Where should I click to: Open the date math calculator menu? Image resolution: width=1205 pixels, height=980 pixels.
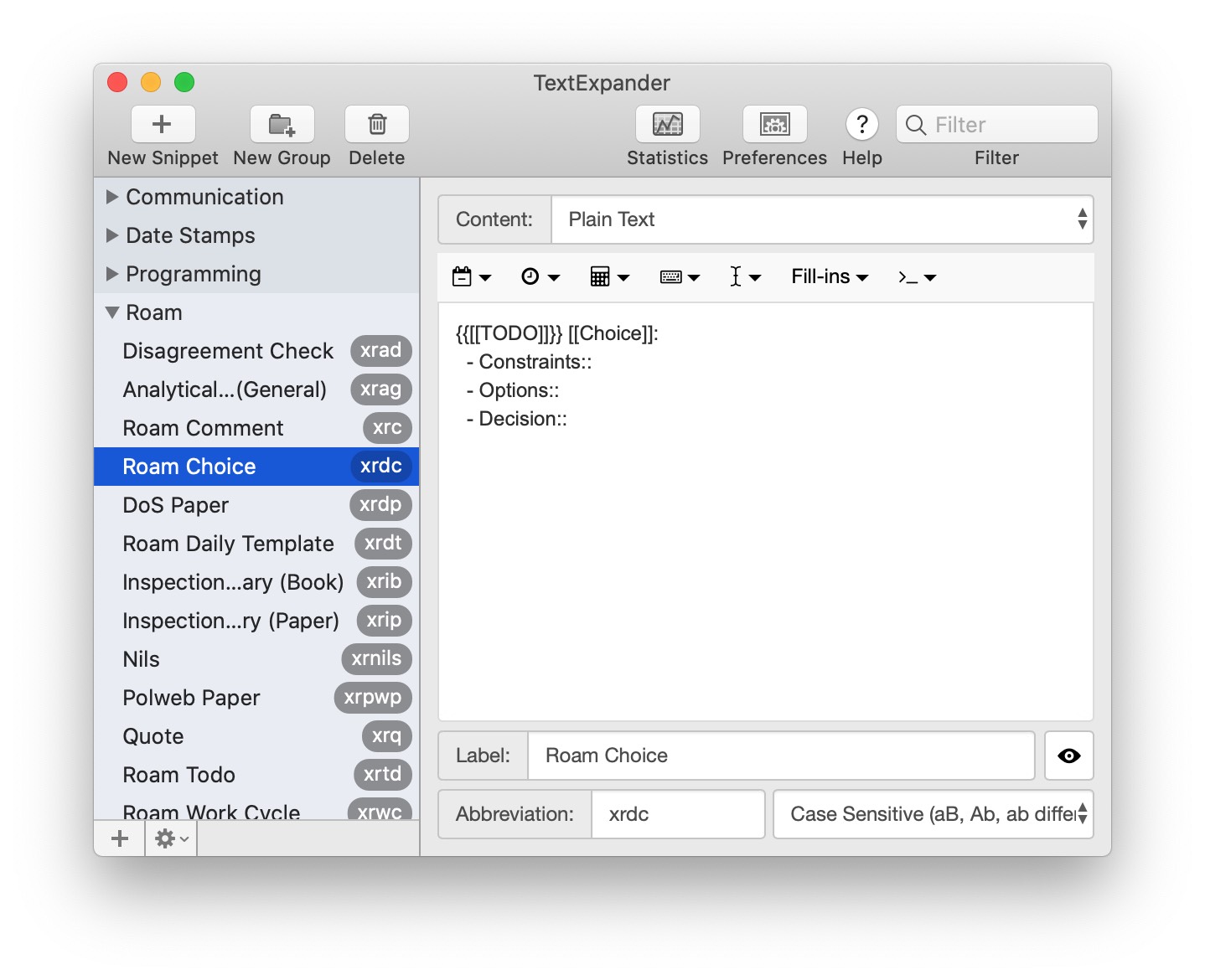610,276
